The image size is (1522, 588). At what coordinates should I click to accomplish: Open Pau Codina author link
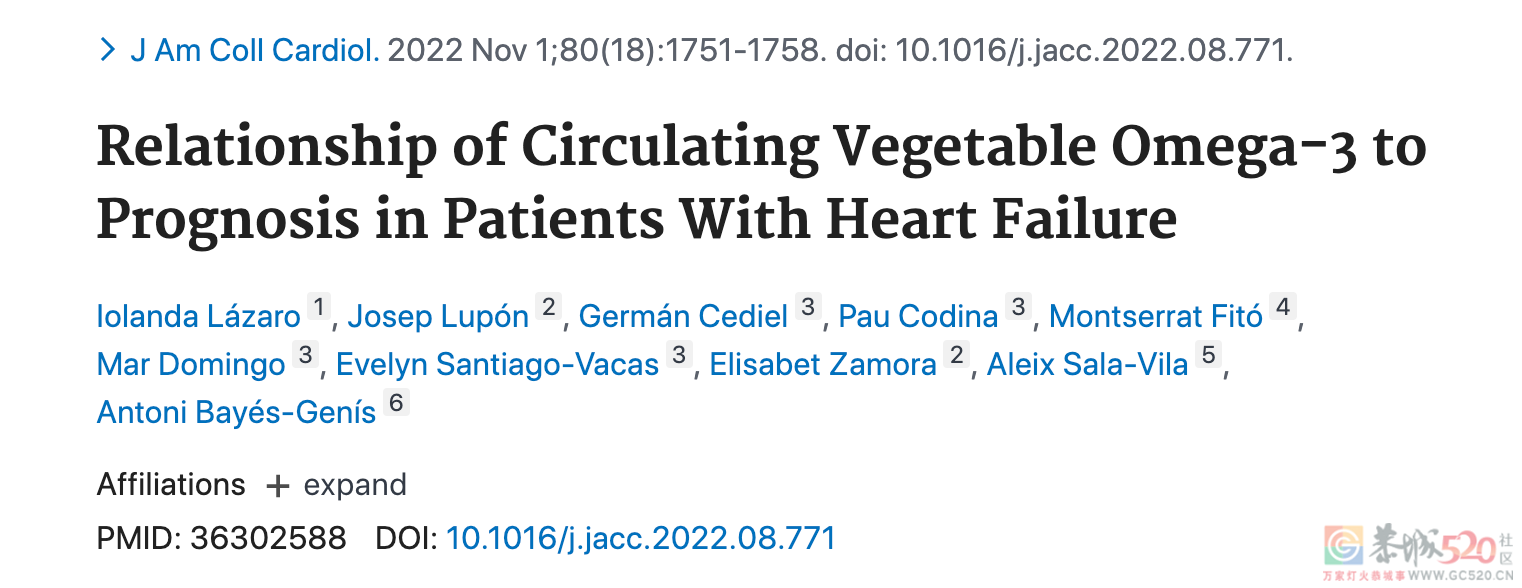pos(918,316)
